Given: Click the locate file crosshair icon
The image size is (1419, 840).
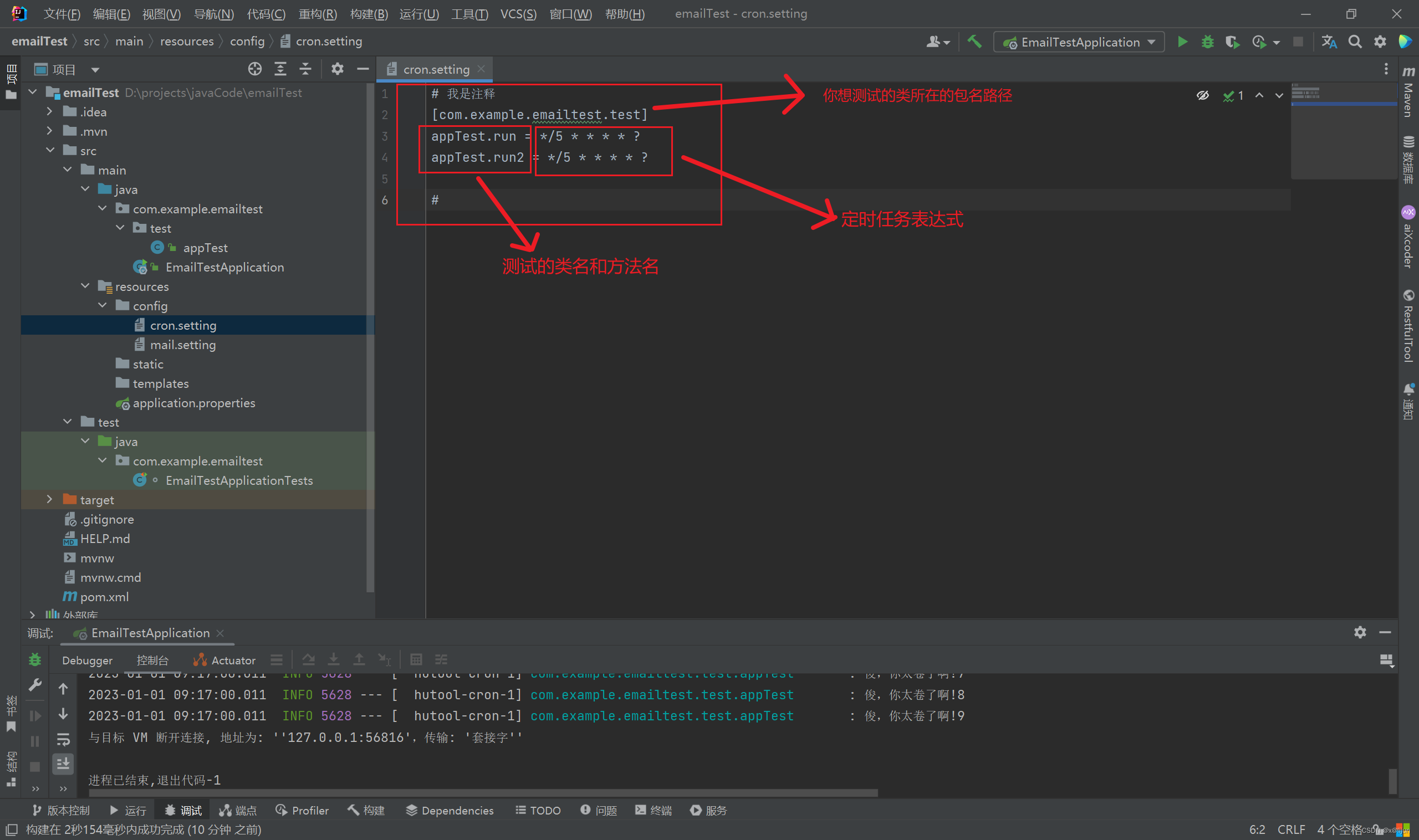Looking at the screenshot, I should pyautogui.click(x=255, y=69).
